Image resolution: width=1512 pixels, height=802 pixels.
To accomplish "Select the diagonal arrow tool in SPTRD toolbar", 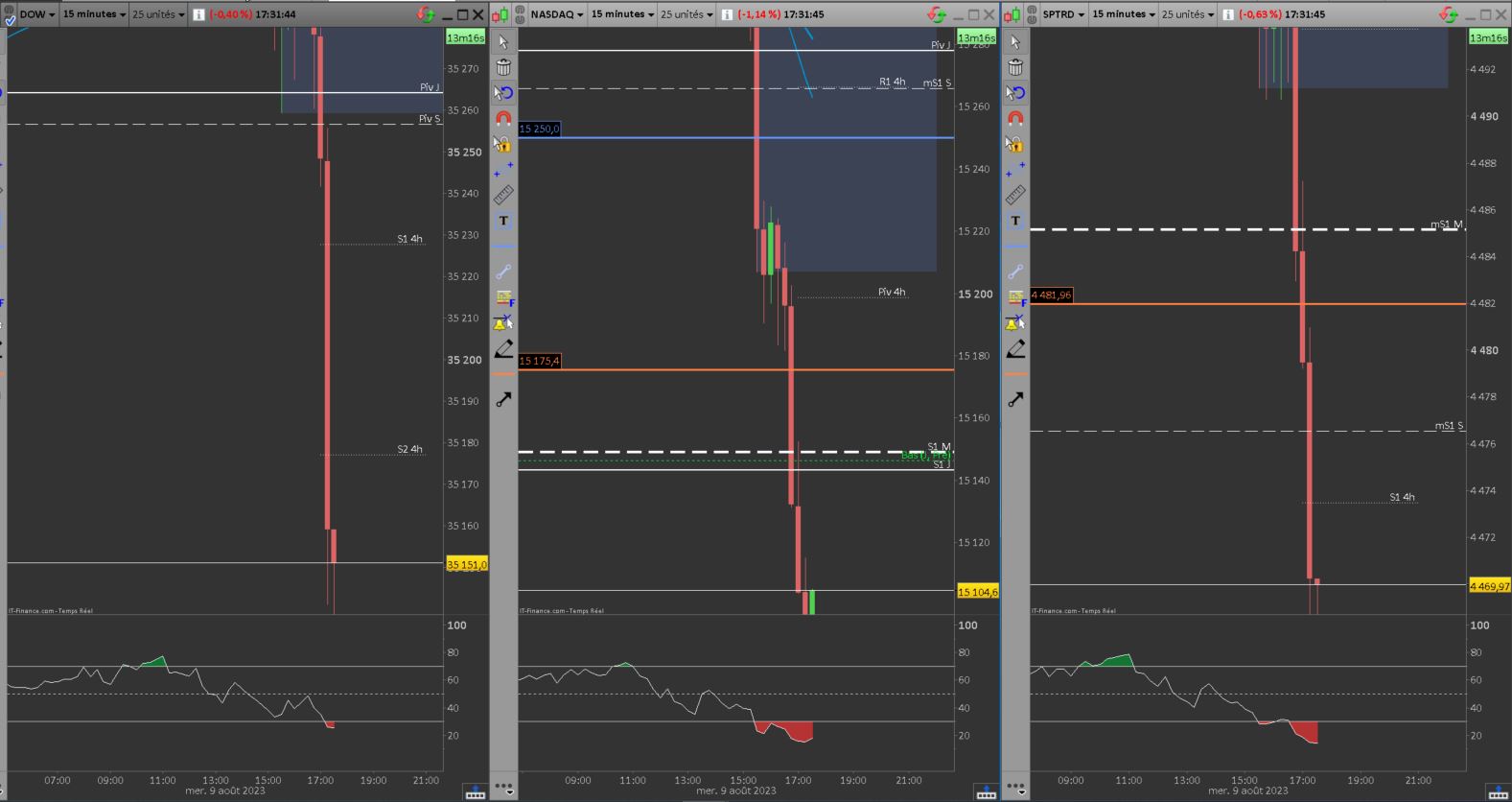I will [1015, 399].
